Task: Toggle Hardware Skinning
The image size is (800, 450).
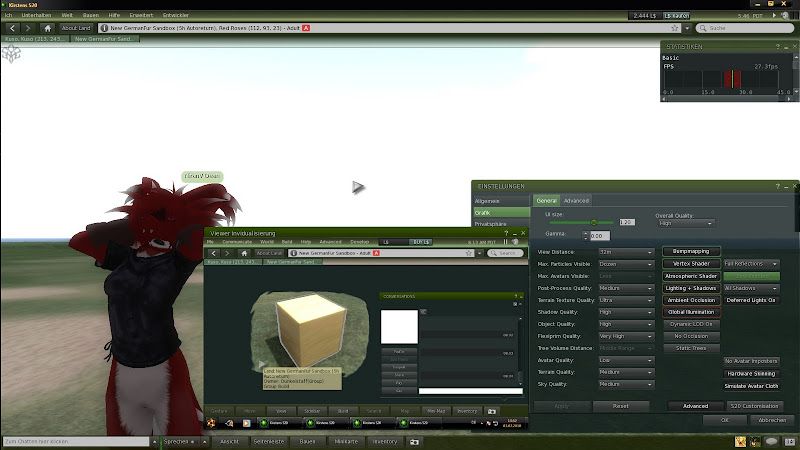Action: click(751, 373)
